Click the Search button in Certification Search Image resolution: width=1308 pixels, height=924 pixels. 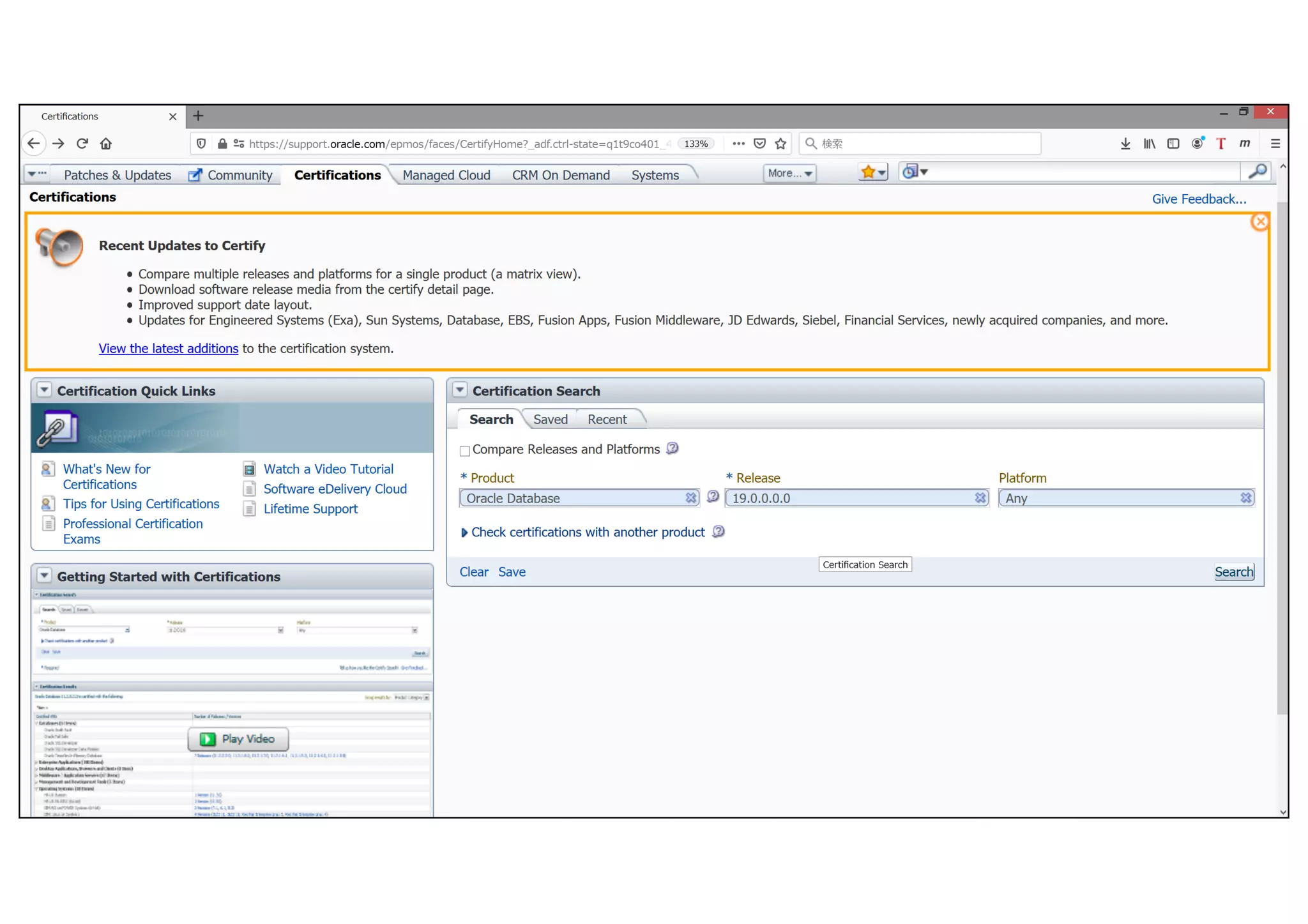coord(1234,572)
